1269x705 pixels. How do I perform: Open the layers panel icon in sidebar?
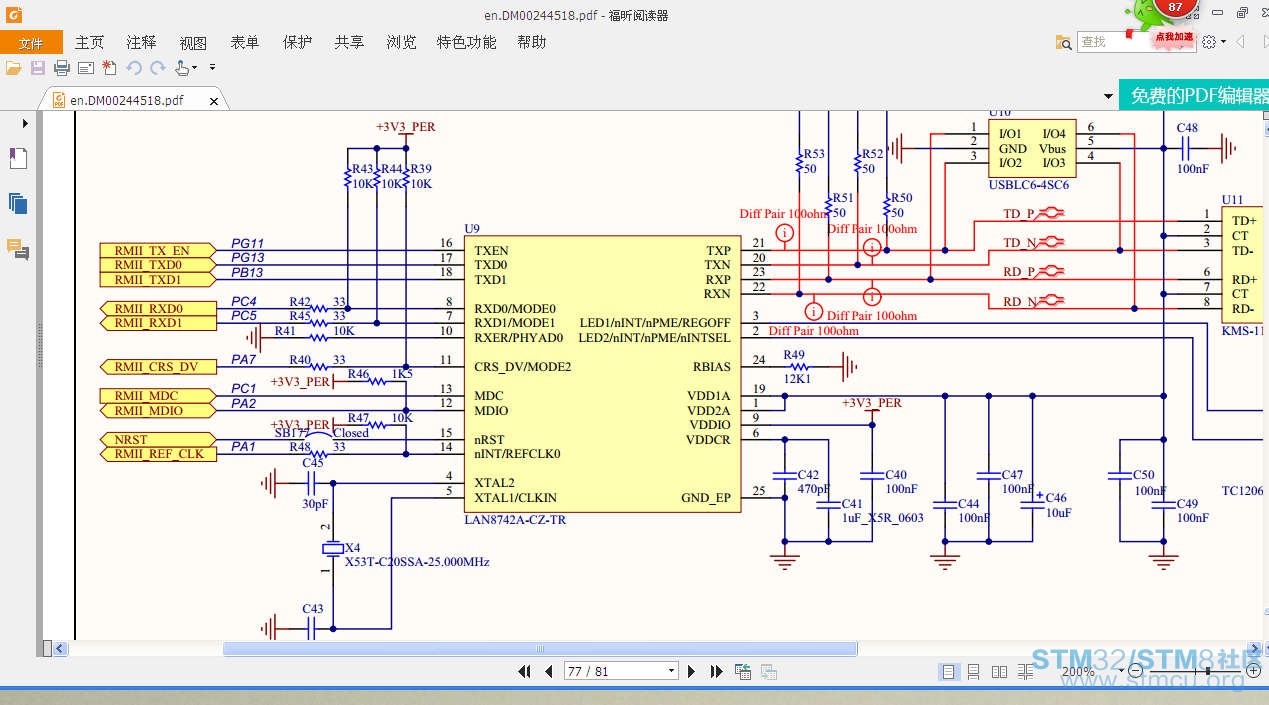coord(18,203)
